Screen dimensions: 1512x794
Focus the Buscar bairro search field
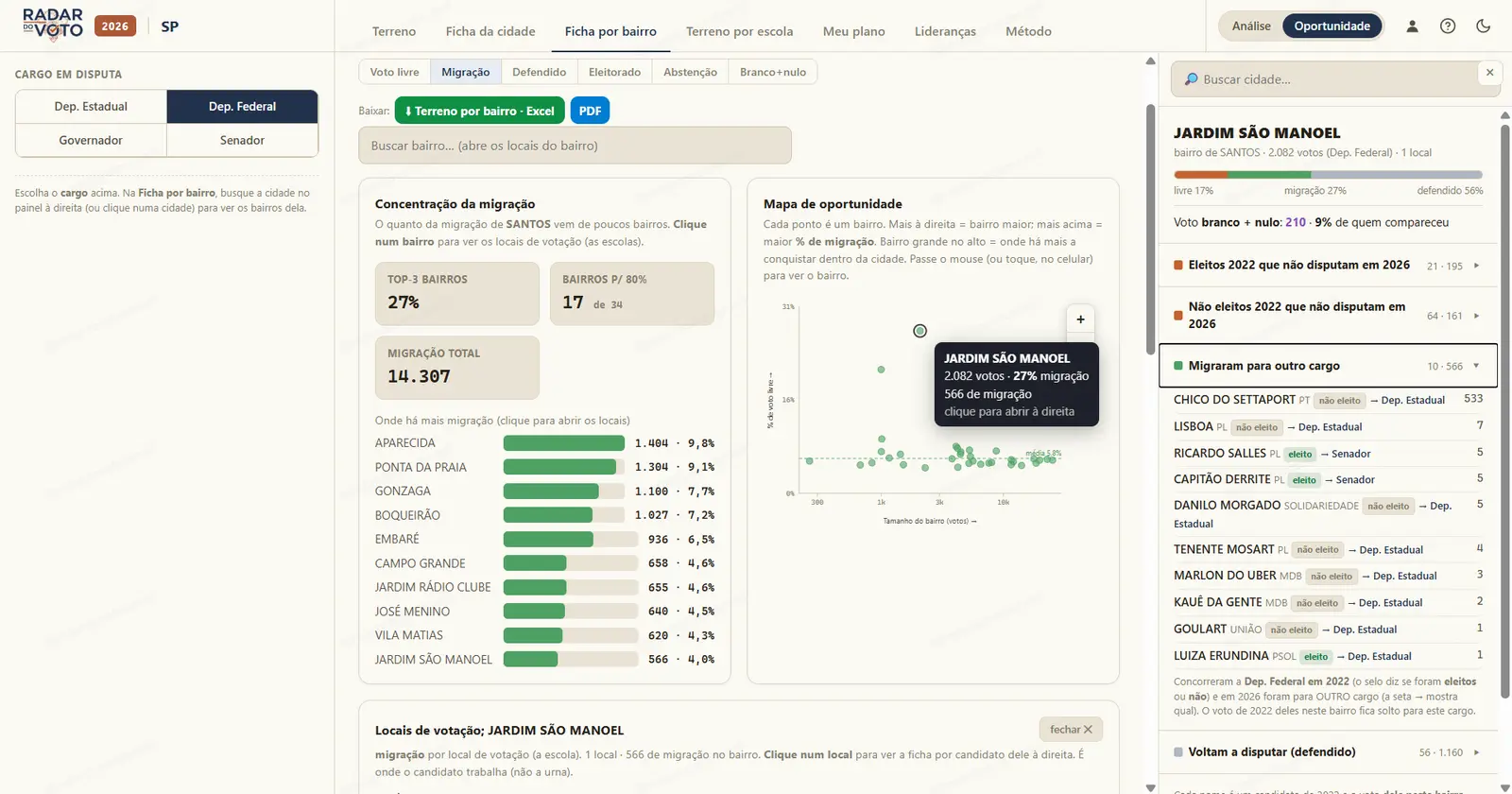[575, 146]
